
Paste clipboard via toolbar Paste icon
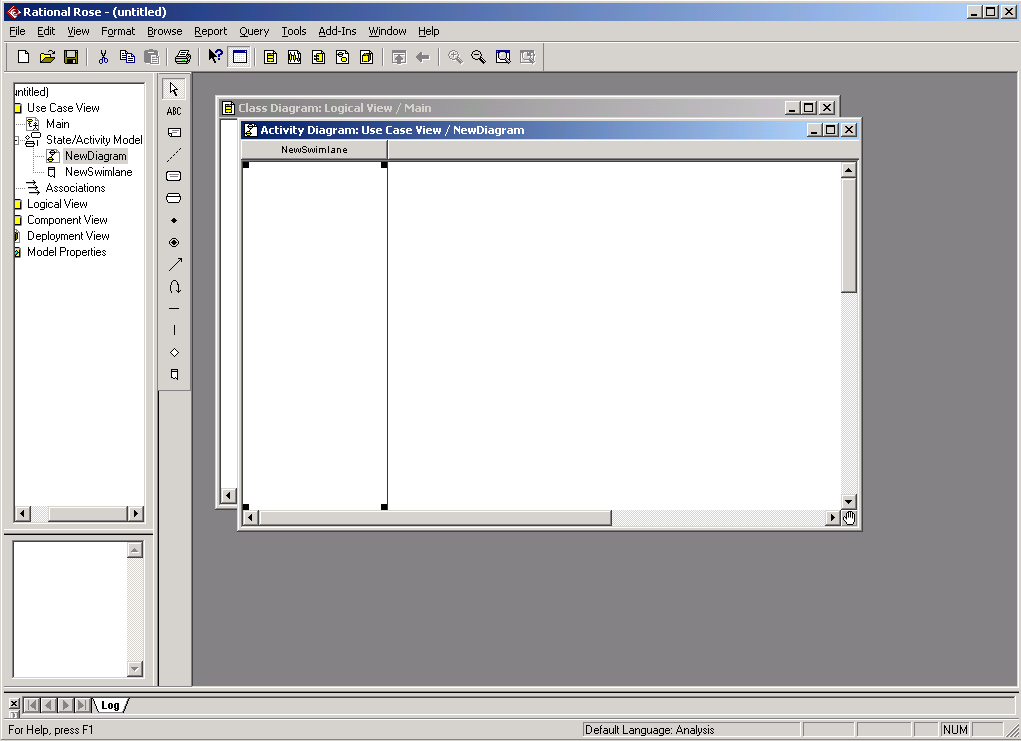[x=151, y=57]
